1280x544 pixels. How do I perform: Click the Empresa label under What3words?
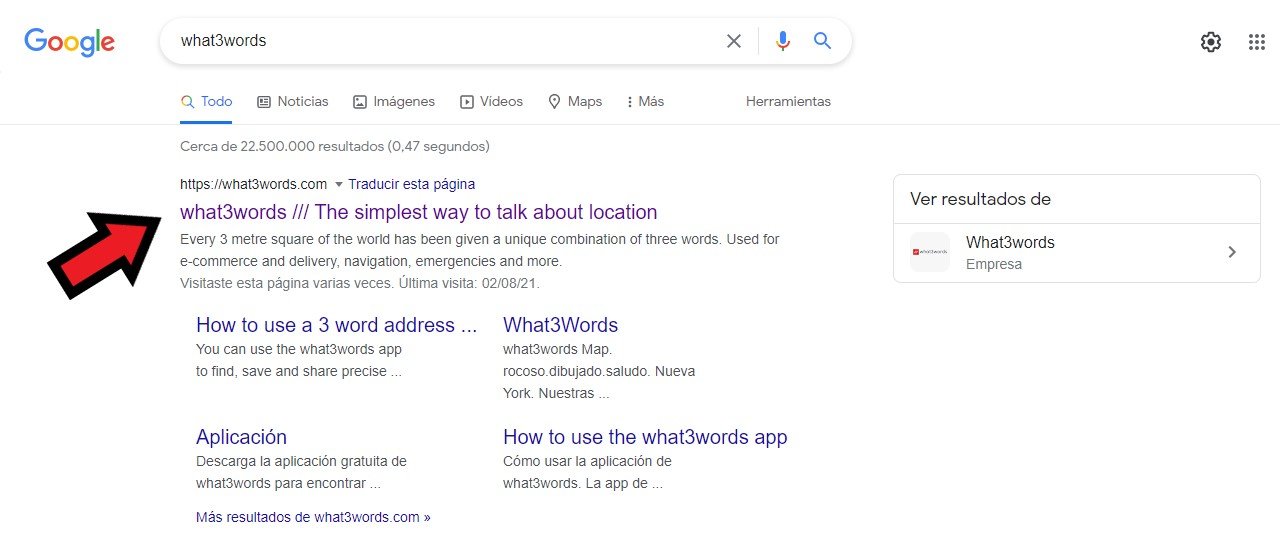[x=994, y=265]
